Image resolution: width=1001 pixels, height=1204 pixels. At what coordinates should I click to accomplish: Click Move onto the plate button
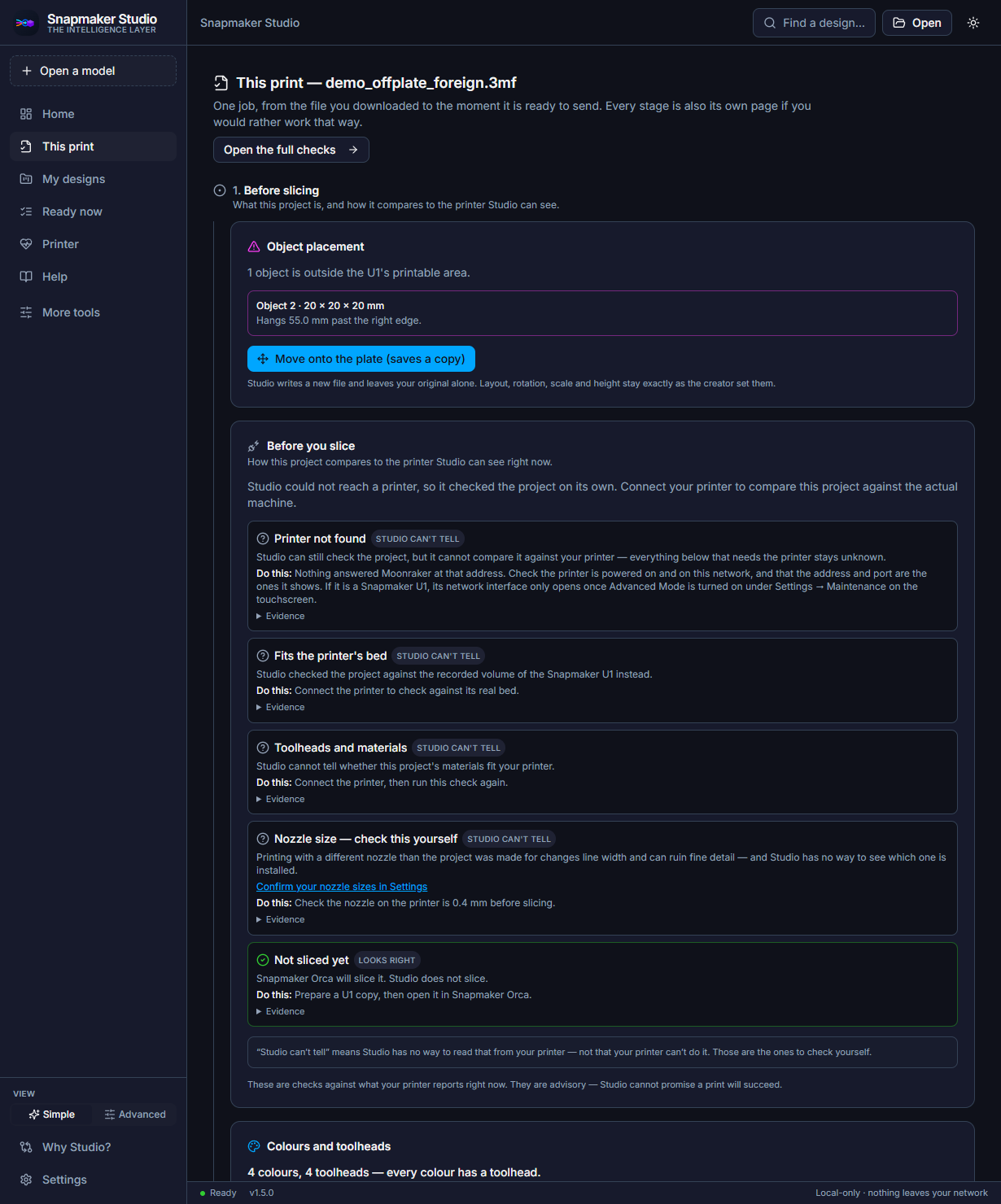pyautogui.click(x=361, y=359)
